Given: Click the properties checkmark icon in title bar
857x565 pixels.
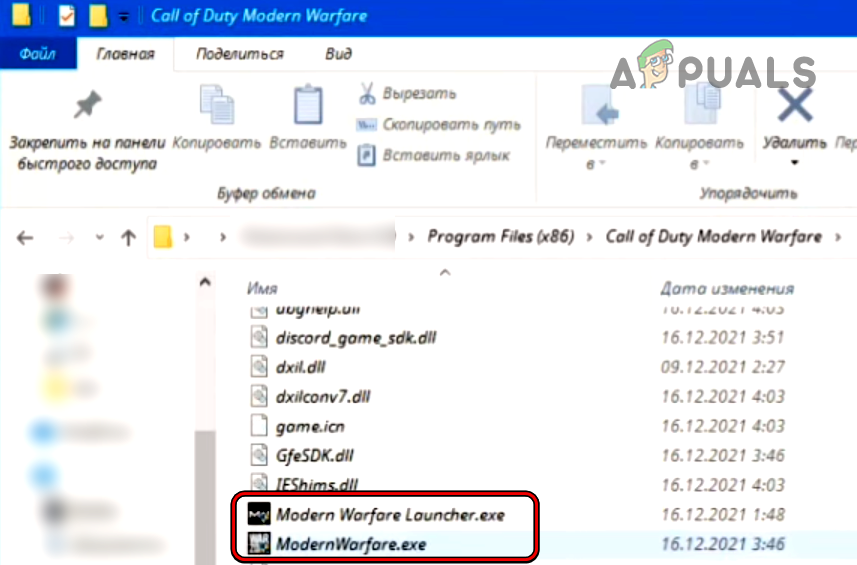Looking at the screenshot, I should [x=67, y=15].
